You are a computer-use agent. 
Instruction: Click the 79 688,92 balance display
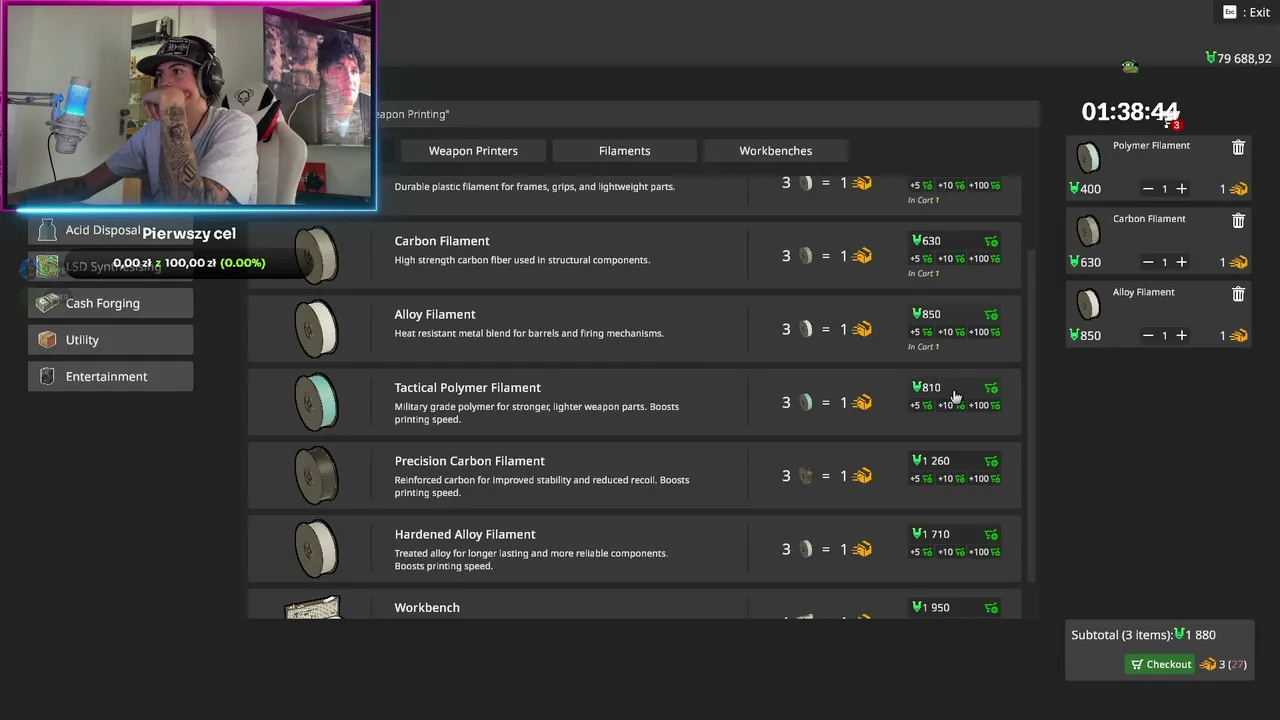1238,59
